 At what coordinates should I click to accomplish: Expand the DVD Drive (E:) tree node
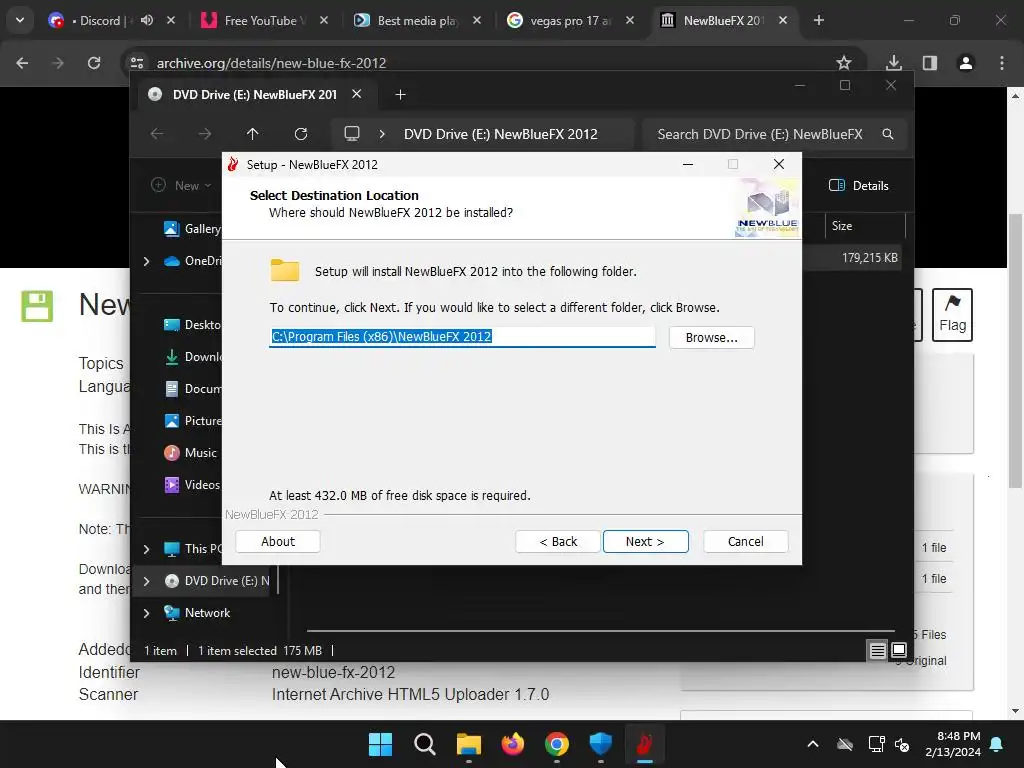click(x=146, y=581)
